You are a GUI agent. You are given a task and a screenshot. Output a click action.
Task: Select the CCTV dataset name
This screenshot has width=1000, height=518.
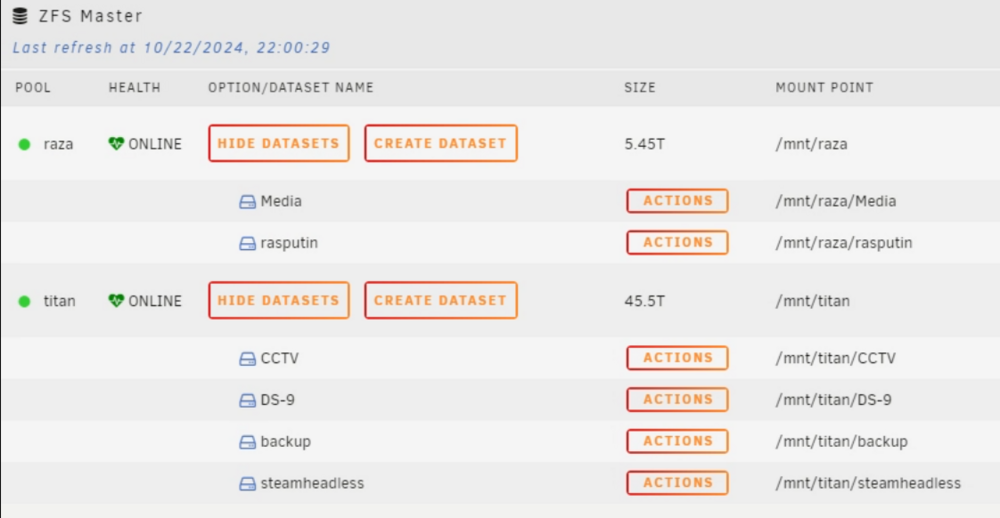tap(279, 359)
